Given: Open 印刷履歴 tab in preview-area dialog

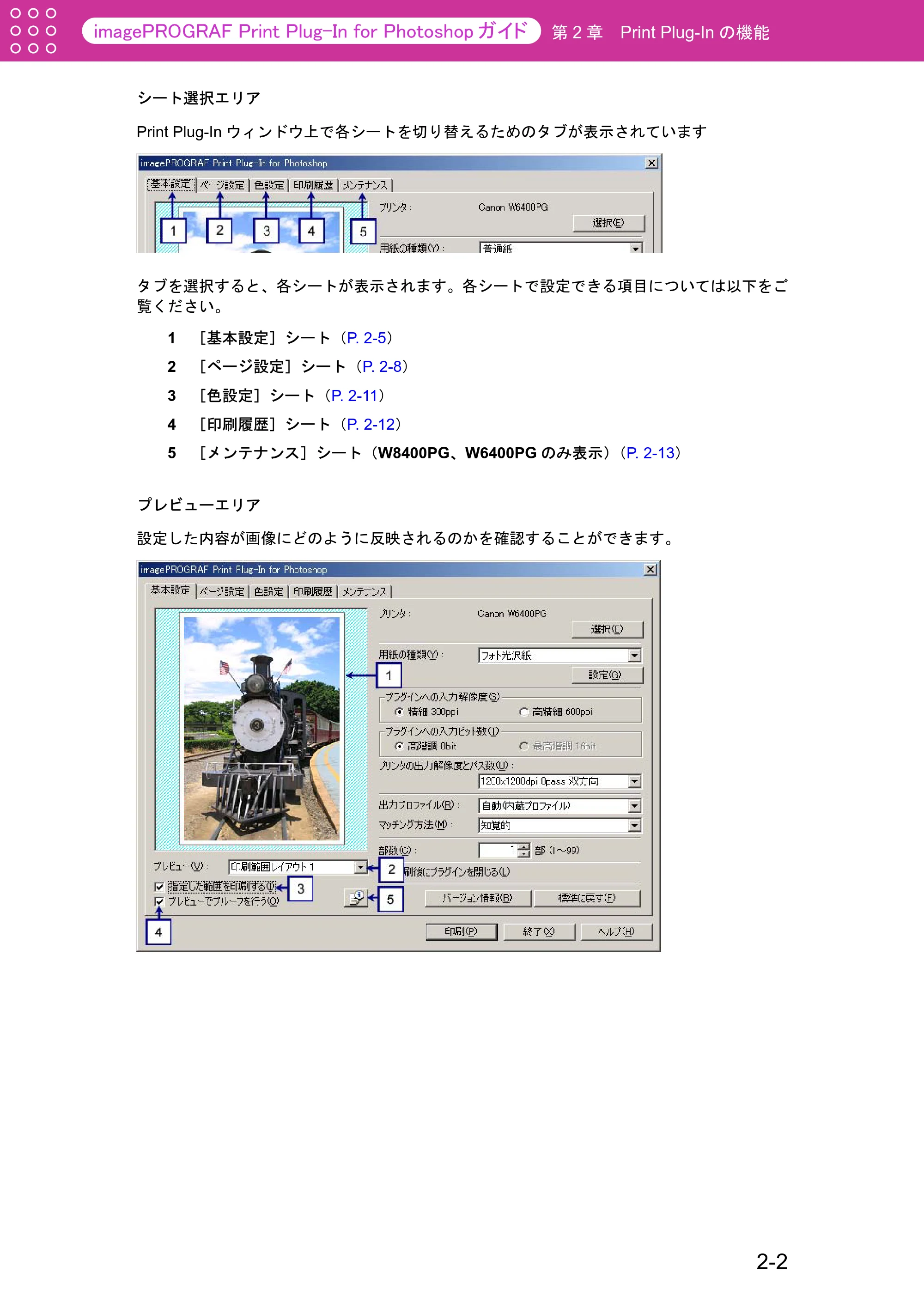Looking at the screenshot, I should (313, 591).
